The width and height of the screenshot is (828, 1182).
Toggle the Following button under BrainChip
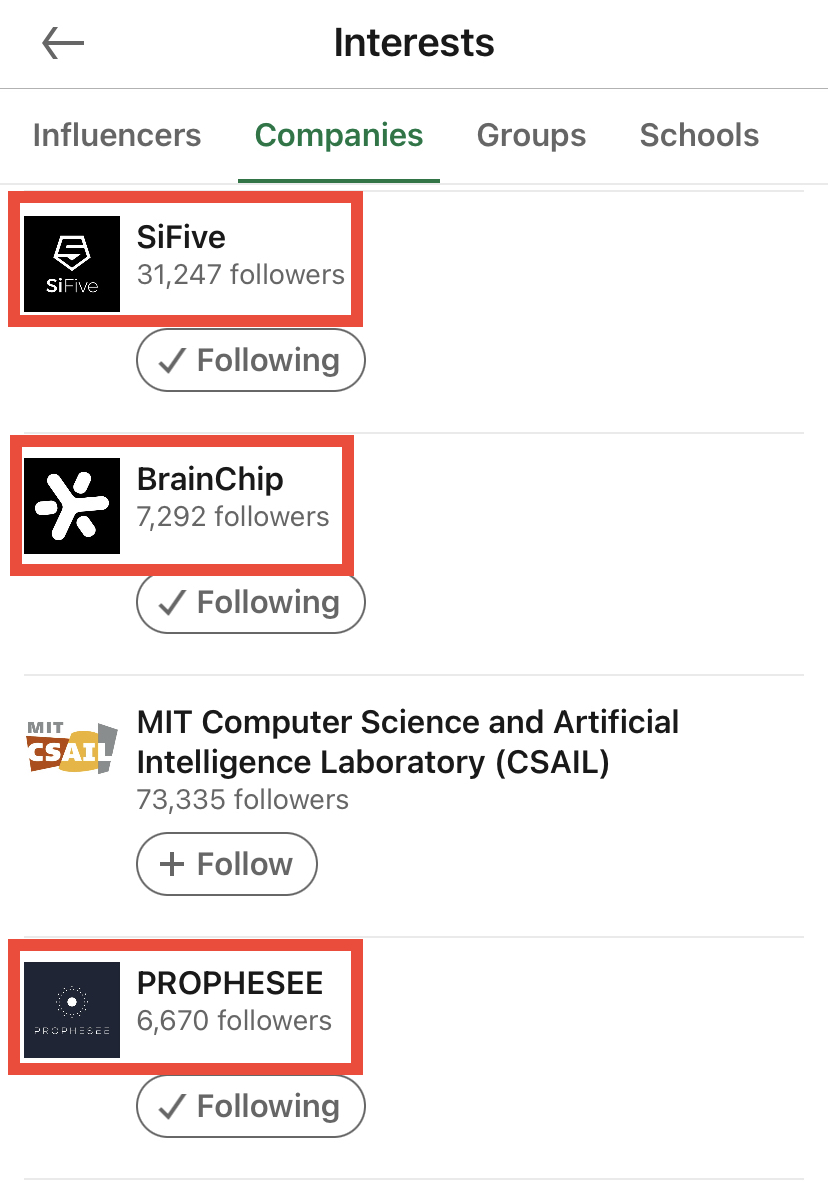[x=251, y=602]
